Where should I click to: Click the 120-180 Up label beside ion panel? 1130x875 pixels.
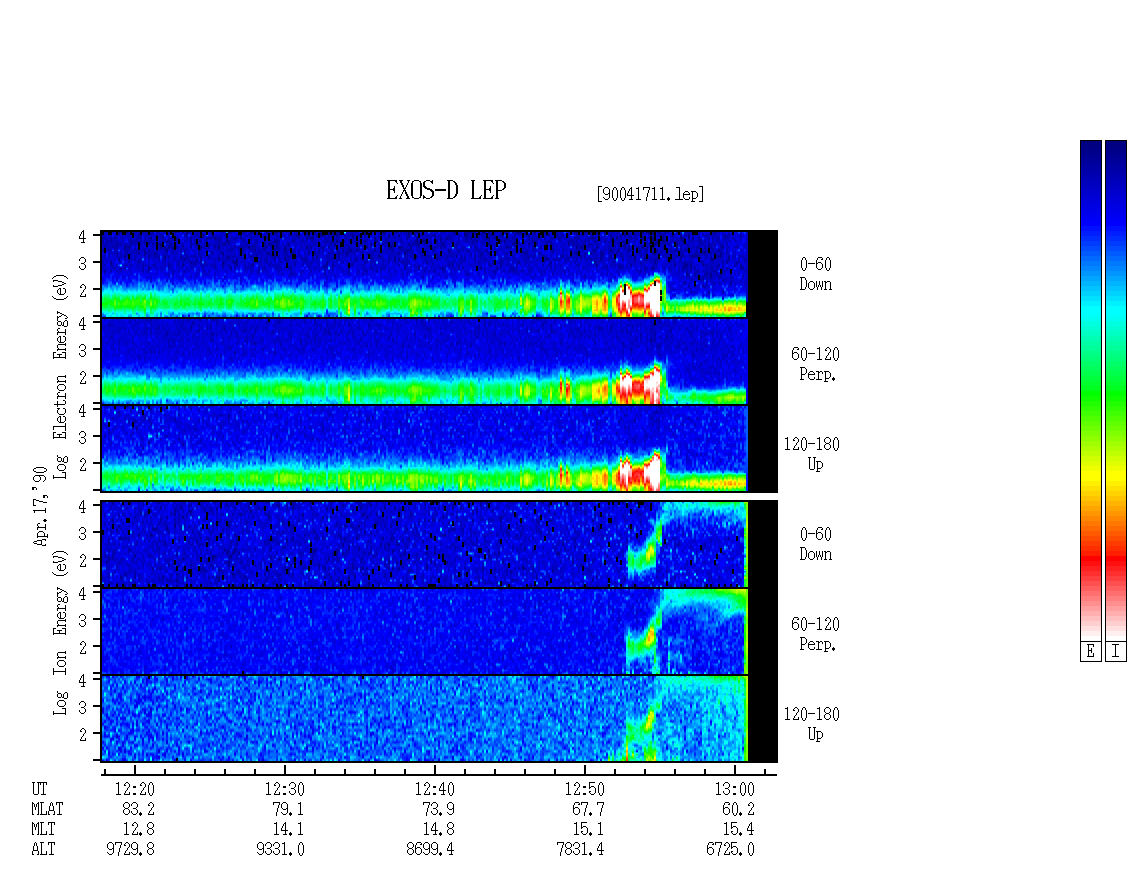(x=811, y=725)
